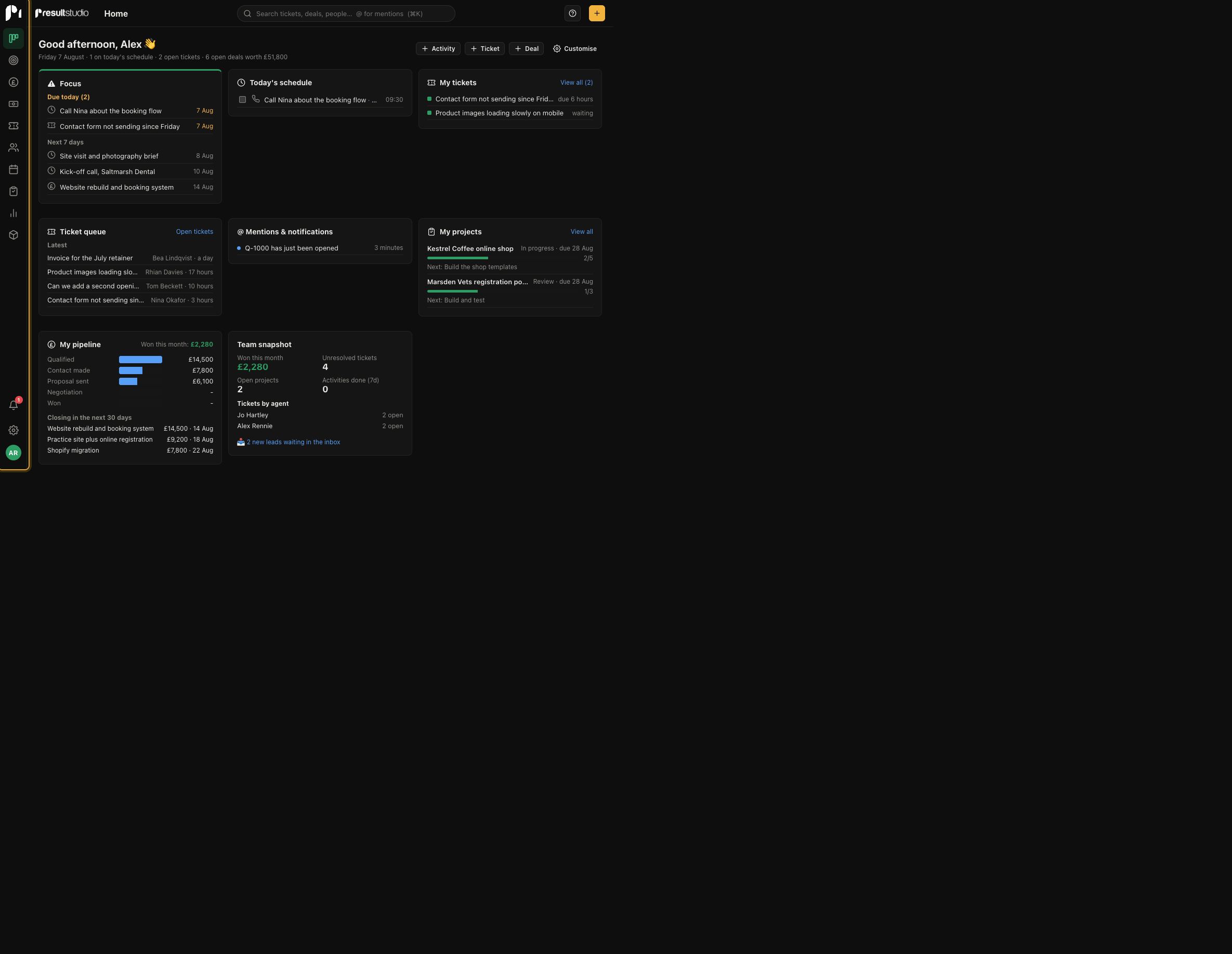Open the Home dashboard kanban icon
1232x954 pixels.
[x=14, y=38]
